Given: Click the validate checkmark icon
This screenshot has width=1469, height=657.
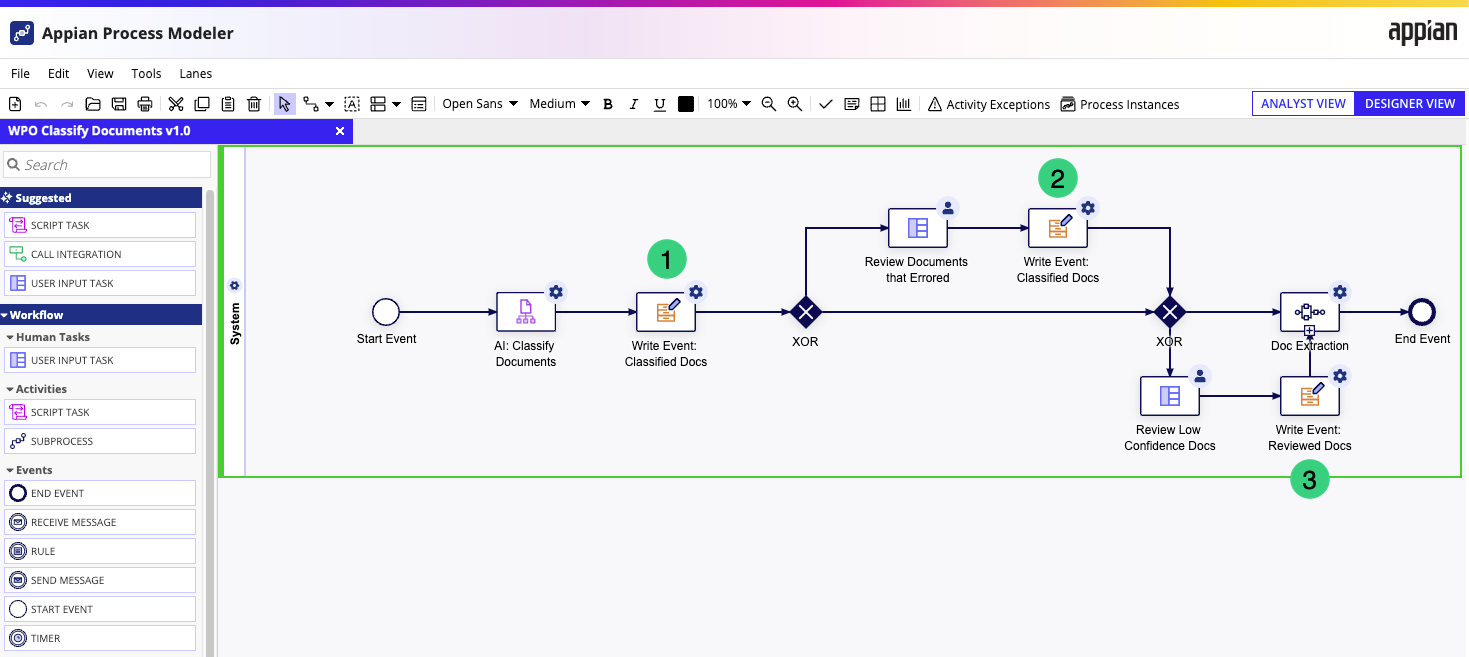Looking at the screenshot, I should [x=826, y=104].
